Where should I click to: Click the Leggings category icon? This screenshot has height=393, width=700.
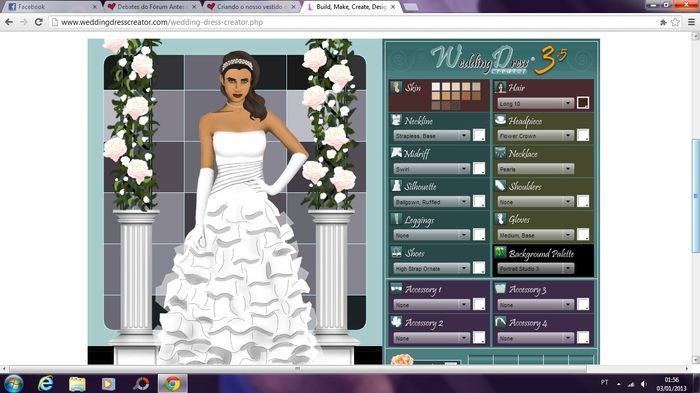click(396, 219)
